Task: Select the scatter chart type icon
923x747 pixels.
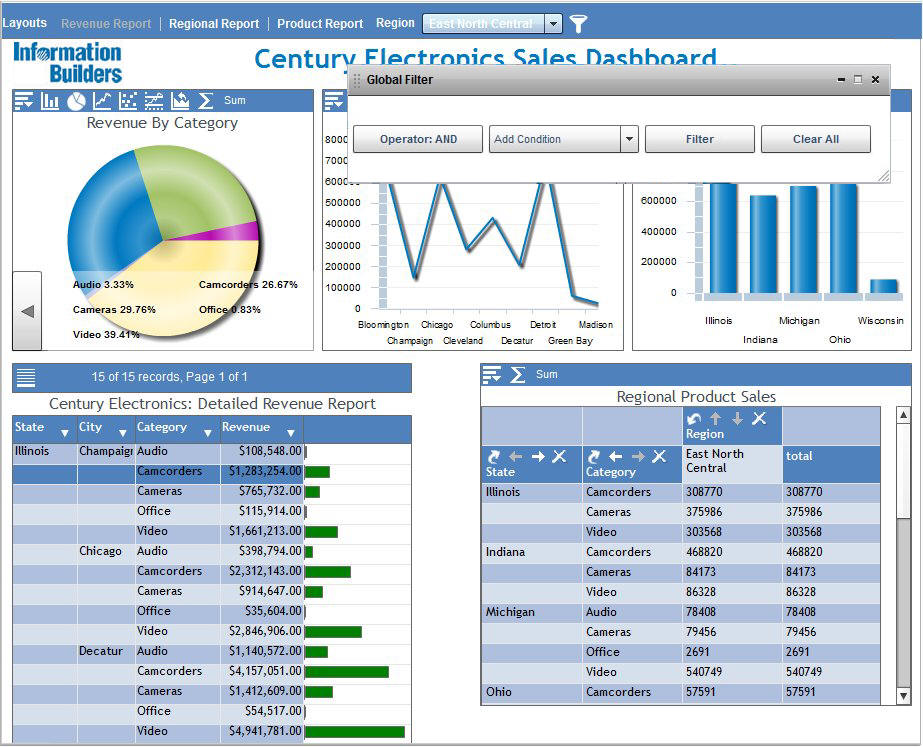Action: tap(128, 101)
